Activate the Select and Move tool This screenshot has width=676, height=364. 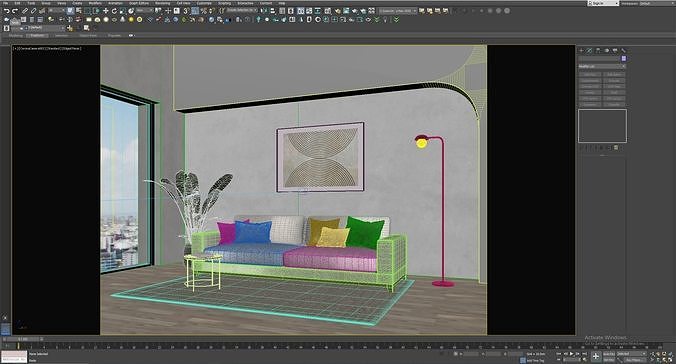coord(106,11)
